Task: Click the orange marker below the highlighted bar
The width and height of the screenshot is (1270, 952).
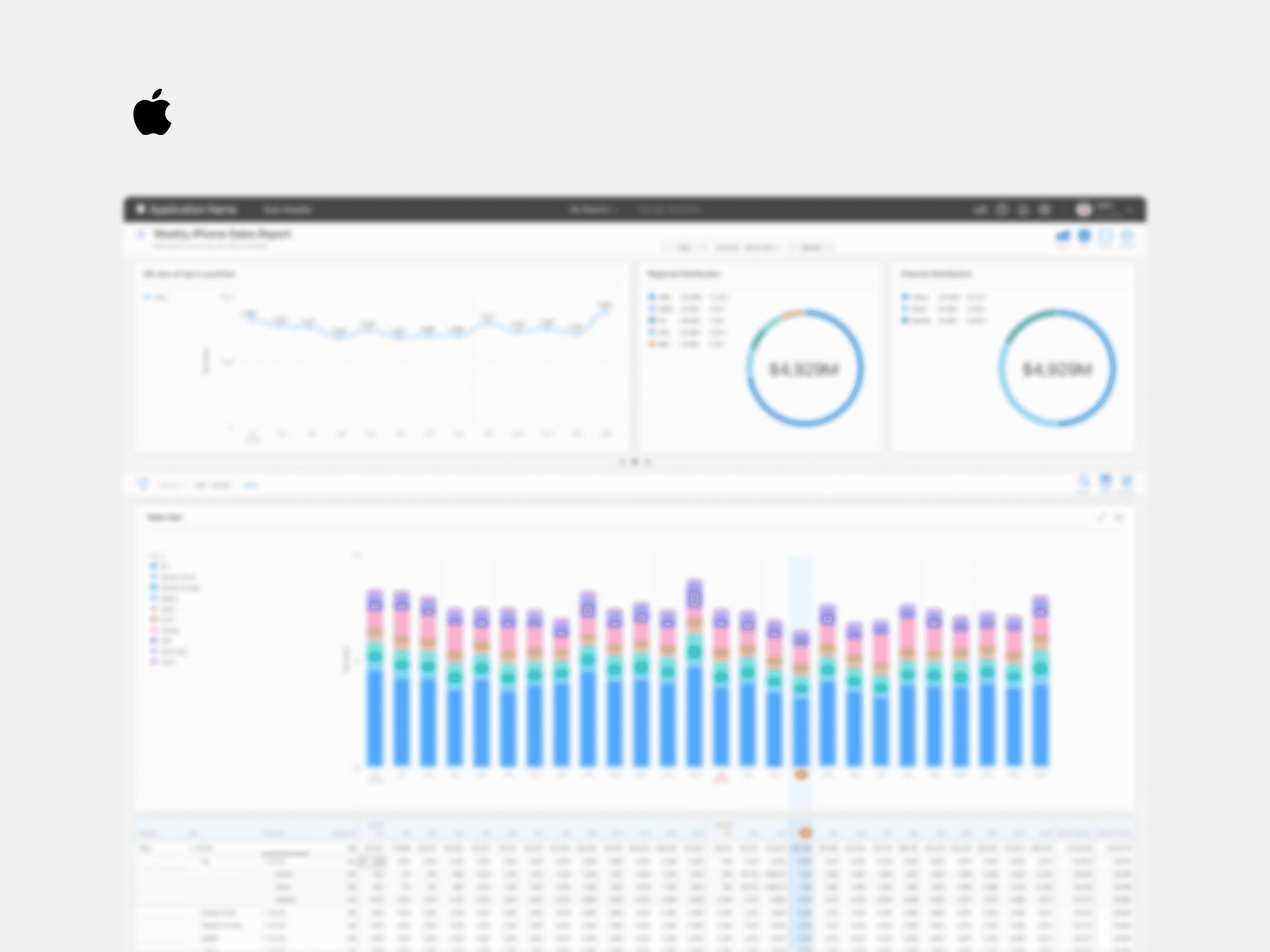Action: tap(802, 774)
